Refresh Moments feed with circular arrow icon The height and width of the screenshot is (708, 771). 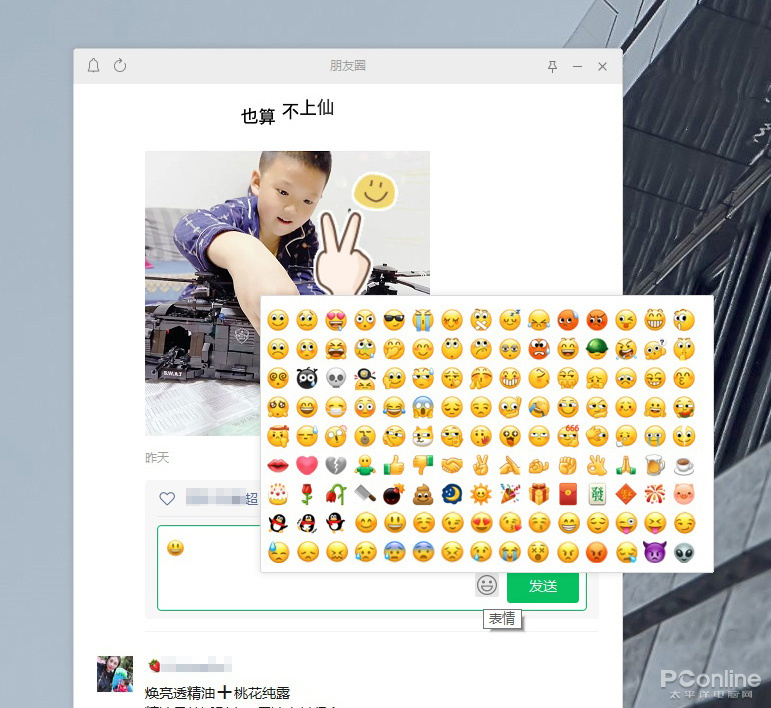tap(120, 65)
